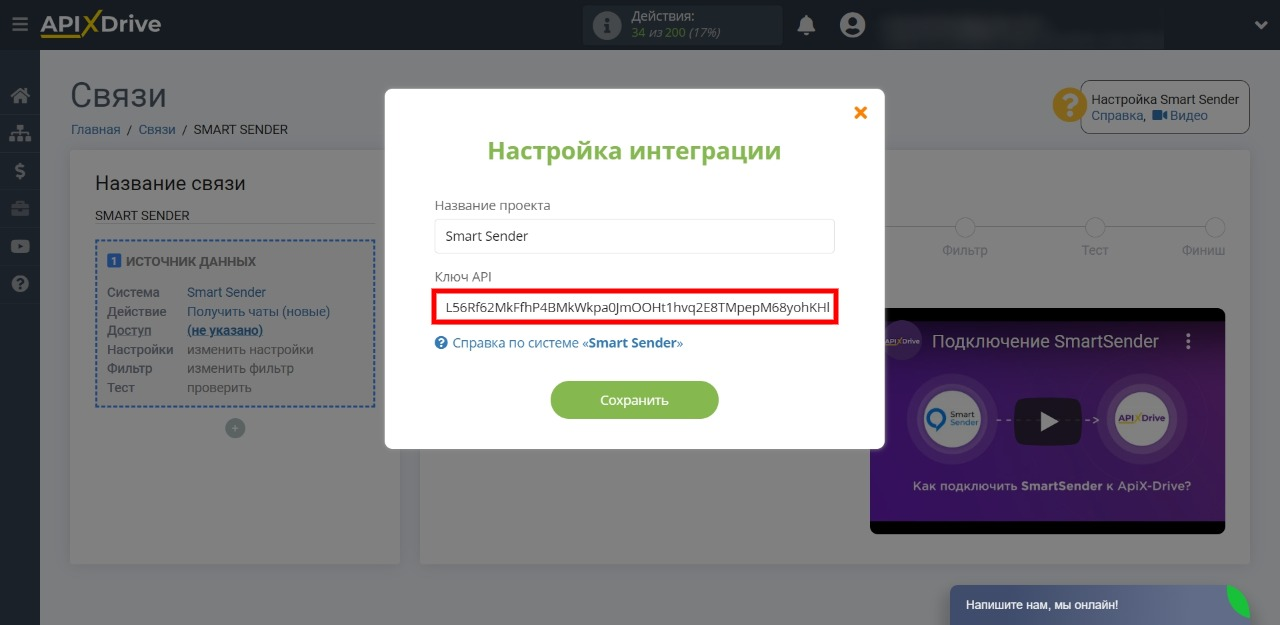Play the SmartSender connection video
Viewport: 1280px width, 625px height.
pyautogui.click(x=1047, y=421)
